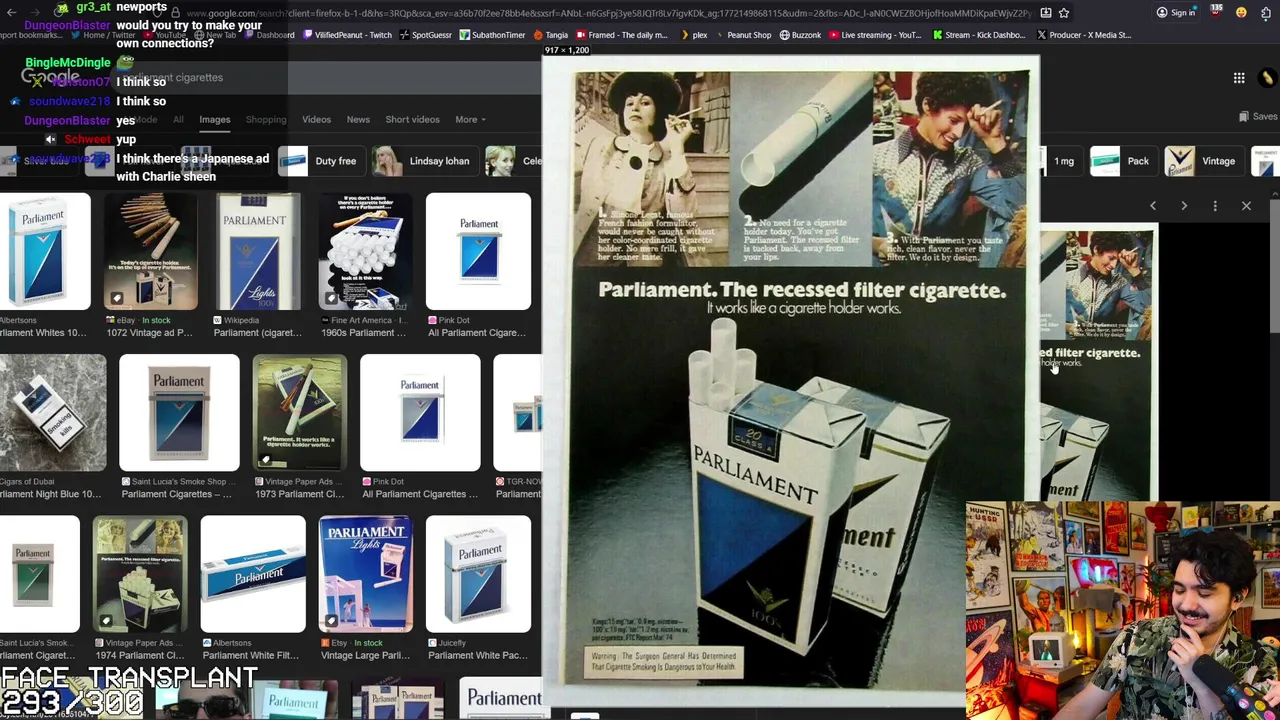
Task: Select the Images tab
Action: point(214,120)
